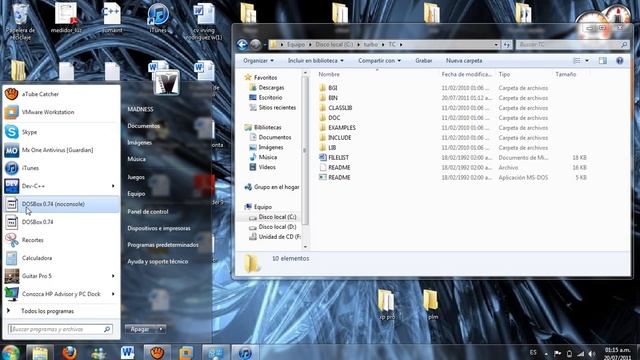Click turbo in address bar breadcrumb

[x=371, y=44]
